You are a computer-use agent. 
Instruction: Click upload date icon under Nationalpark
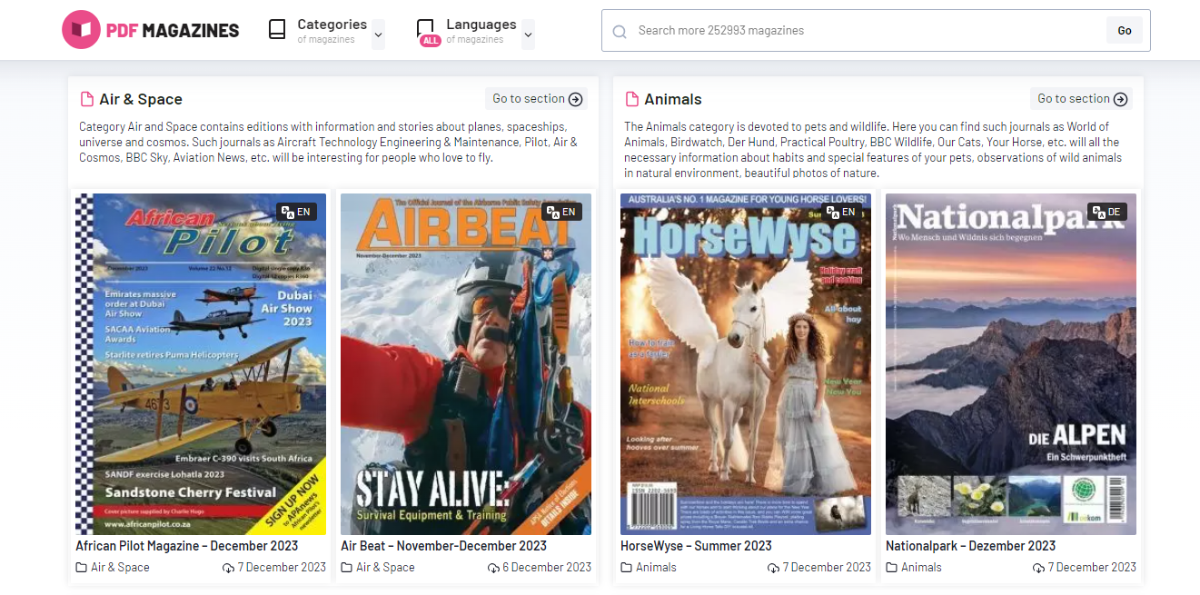pos(1039,568)
